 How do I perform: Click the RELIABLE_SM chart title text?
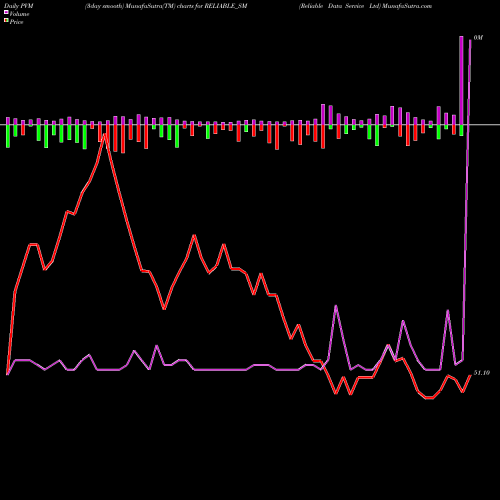166,6
